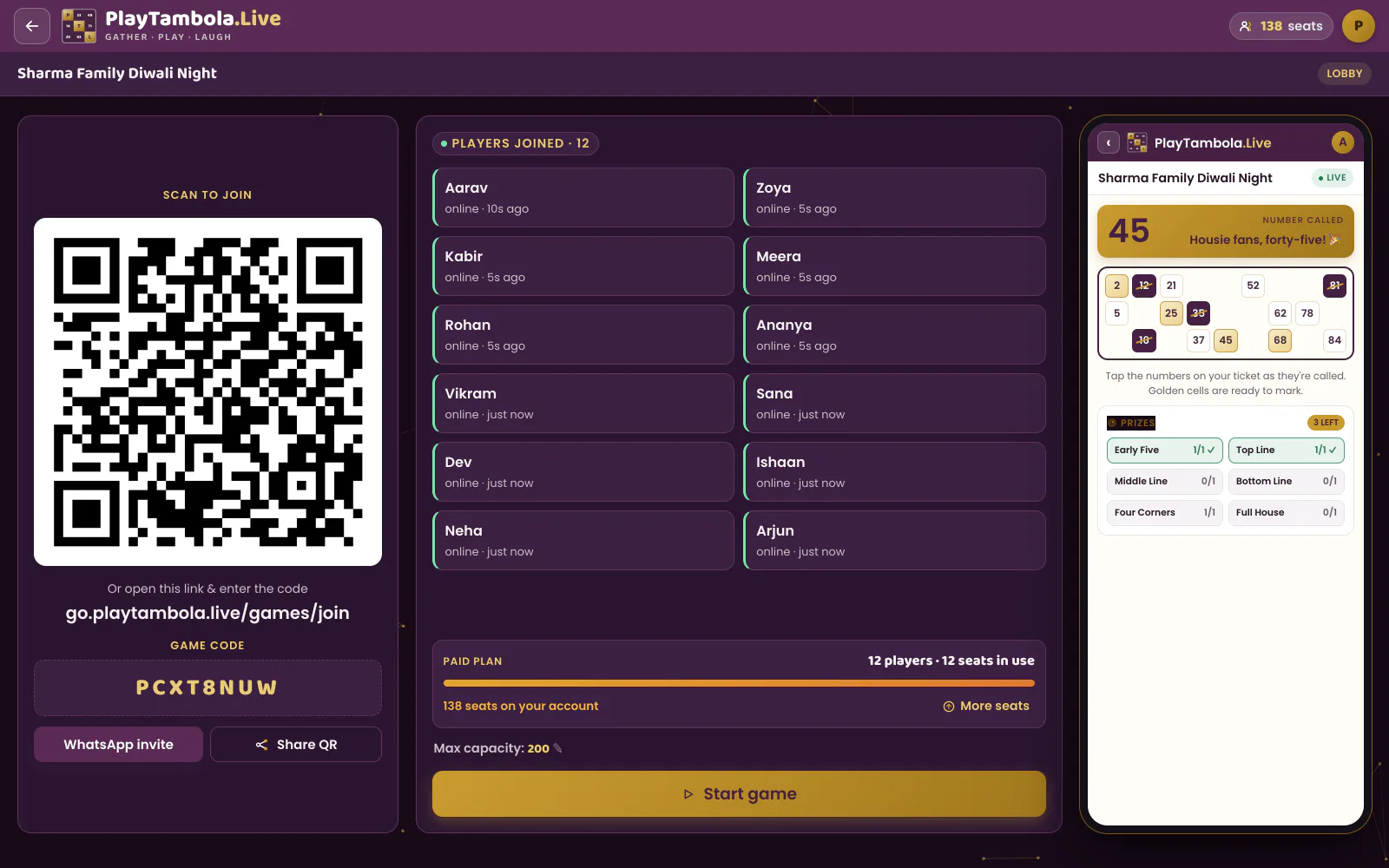Screen dimensions: 1389x868
Task: Click the LIVE indicator in phone preview
Action: (x=1333, y=178)
